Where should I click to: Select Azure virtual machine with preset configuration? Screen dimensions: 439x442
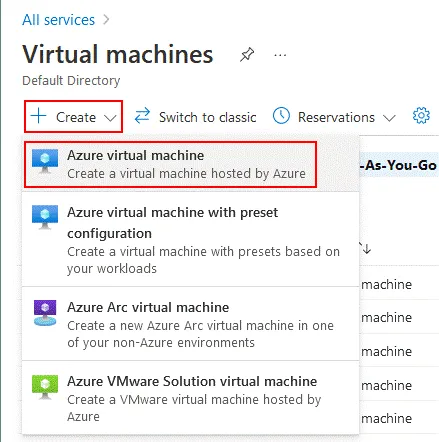pos(190,239)
